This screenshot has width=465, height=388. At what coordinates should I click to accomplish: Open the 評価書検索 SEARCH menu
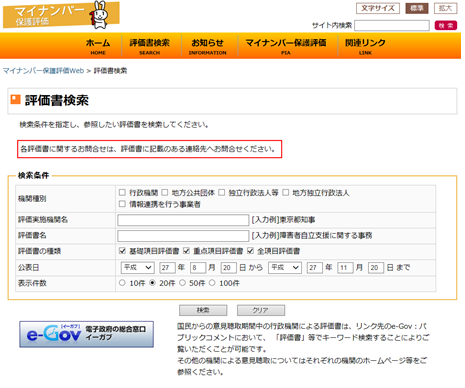point(150,46)
